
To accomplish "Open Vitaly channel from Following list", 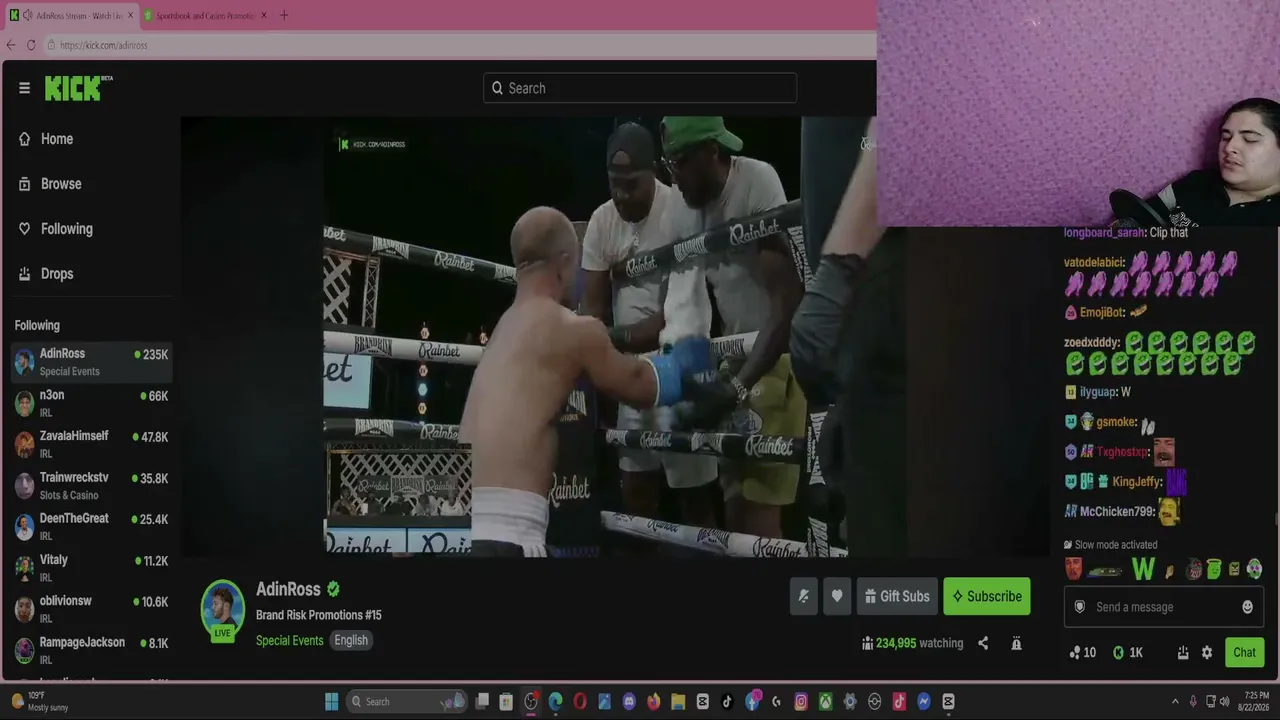I will tap(91, 568).
